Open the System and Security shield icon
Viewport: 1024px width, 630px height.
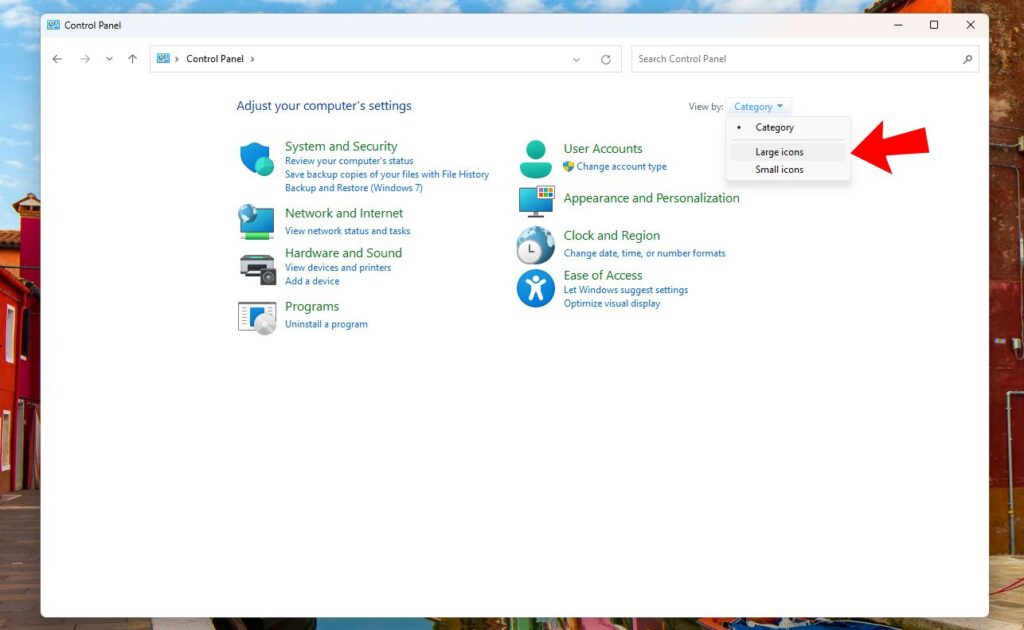(x=257, y=159)
